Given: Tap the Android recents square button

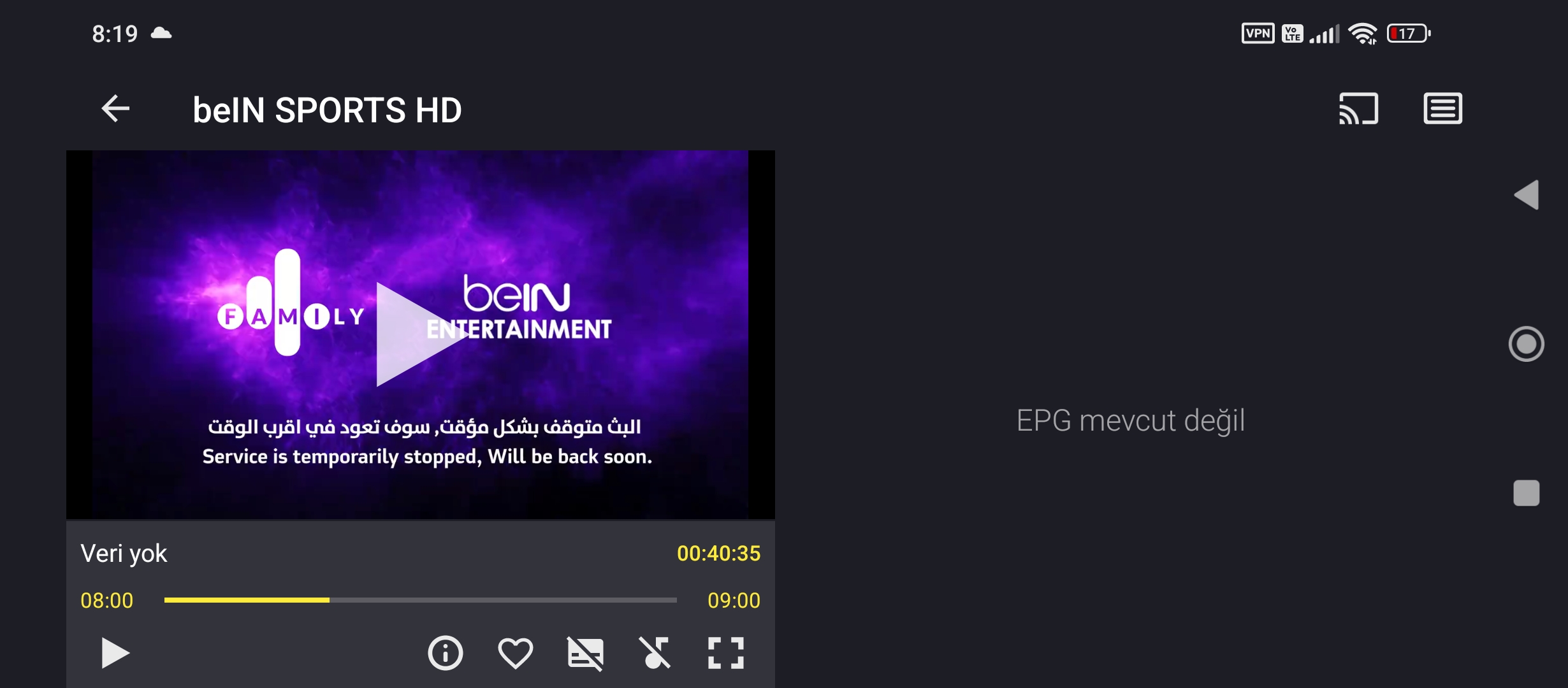Looking at the screenshot, I should pyautogui.click(x=1527, y=493).
